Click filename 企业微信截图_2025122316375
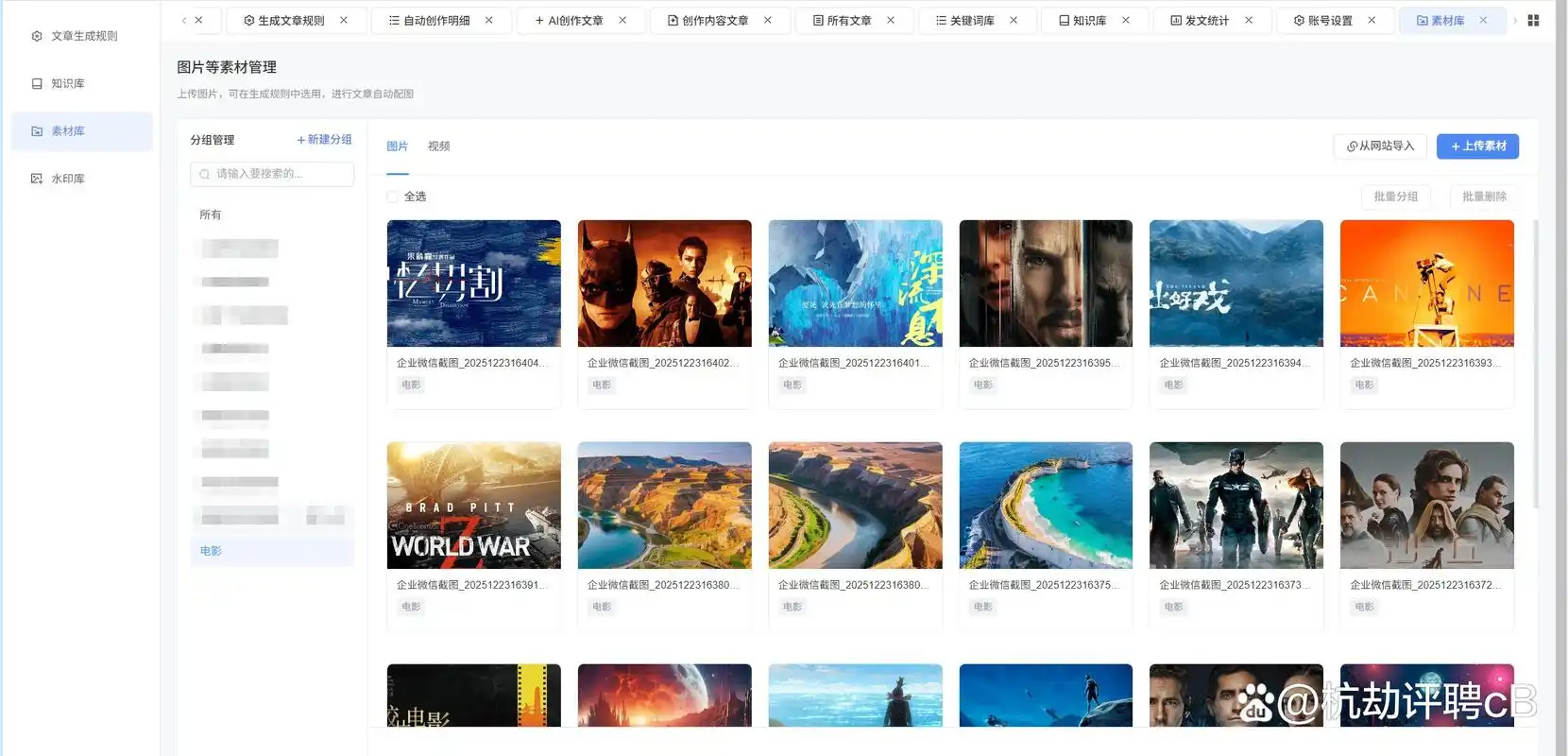The image size is (1568, 756). click(x=1044, y=585)
